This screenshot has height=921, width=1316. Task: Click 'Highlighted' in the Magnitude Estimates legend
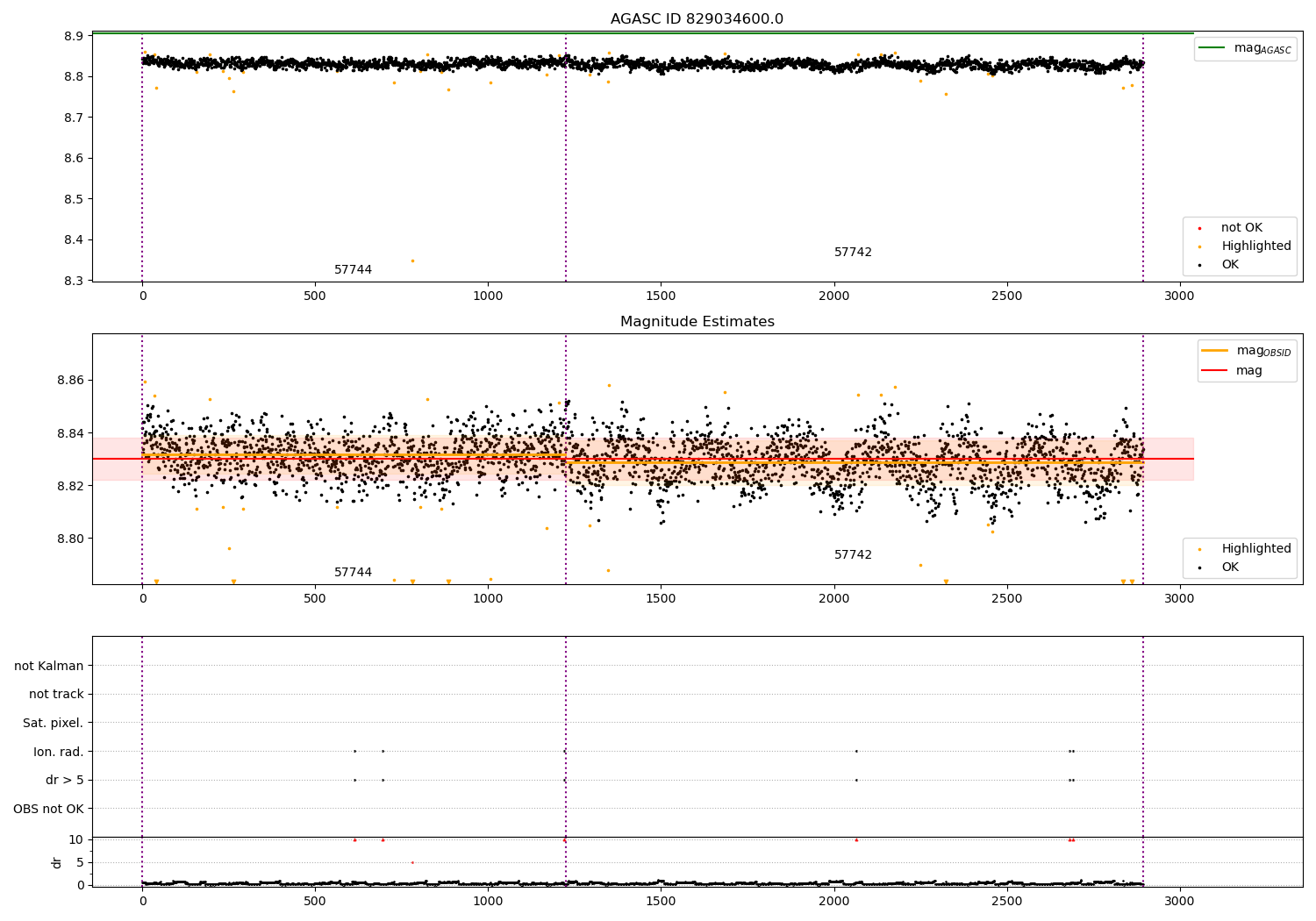coord(1256,549)
